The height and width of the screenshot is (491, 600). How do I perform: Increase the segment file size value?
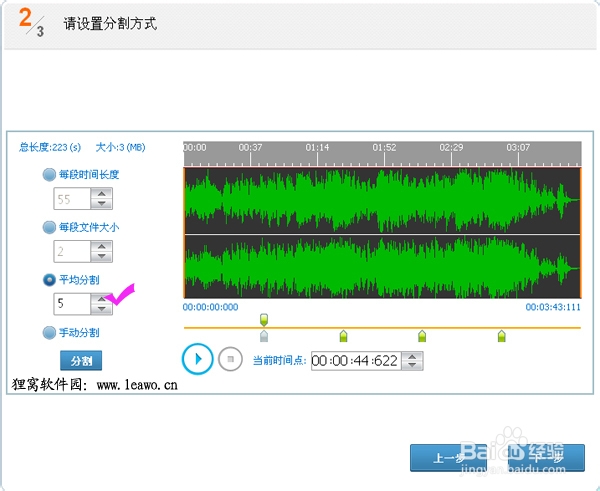click(101, 246)
